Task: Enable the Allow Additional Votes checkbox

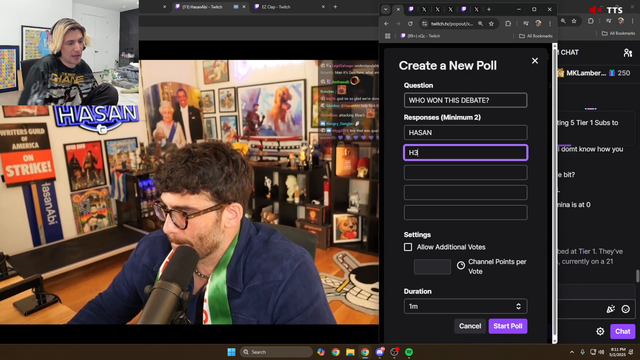Action: tap(408, 247)
